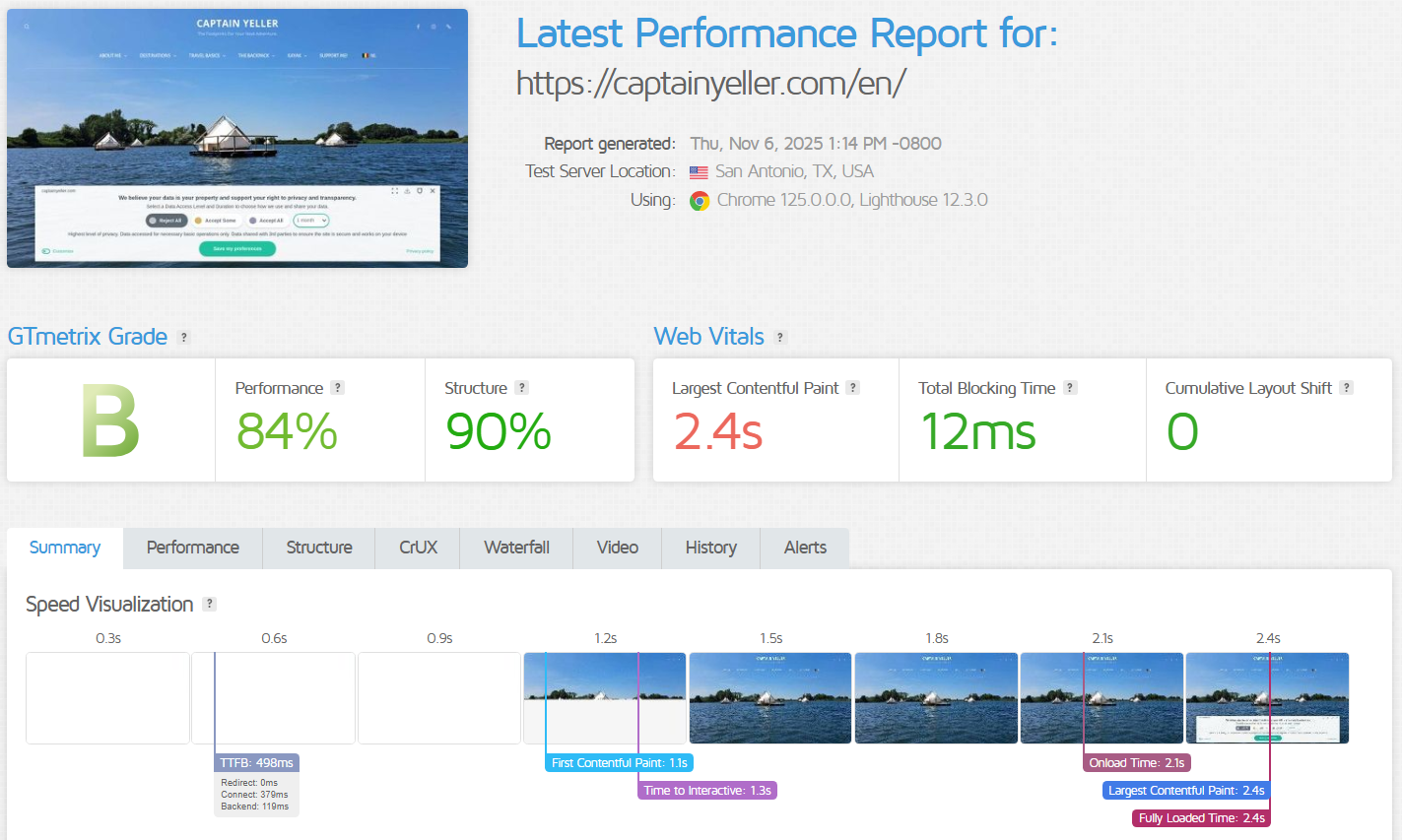Open the CrUX tab

pyautogui.click(x=418, y=548)
